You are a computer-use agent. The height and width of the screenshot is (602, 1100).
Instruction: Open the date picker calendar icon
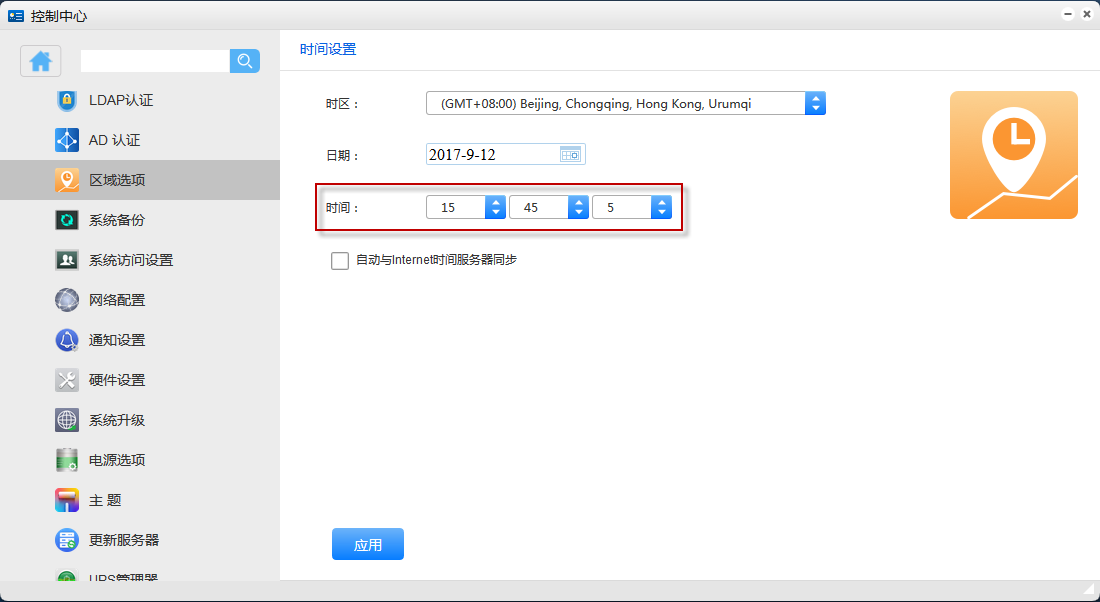coord(570,154)
